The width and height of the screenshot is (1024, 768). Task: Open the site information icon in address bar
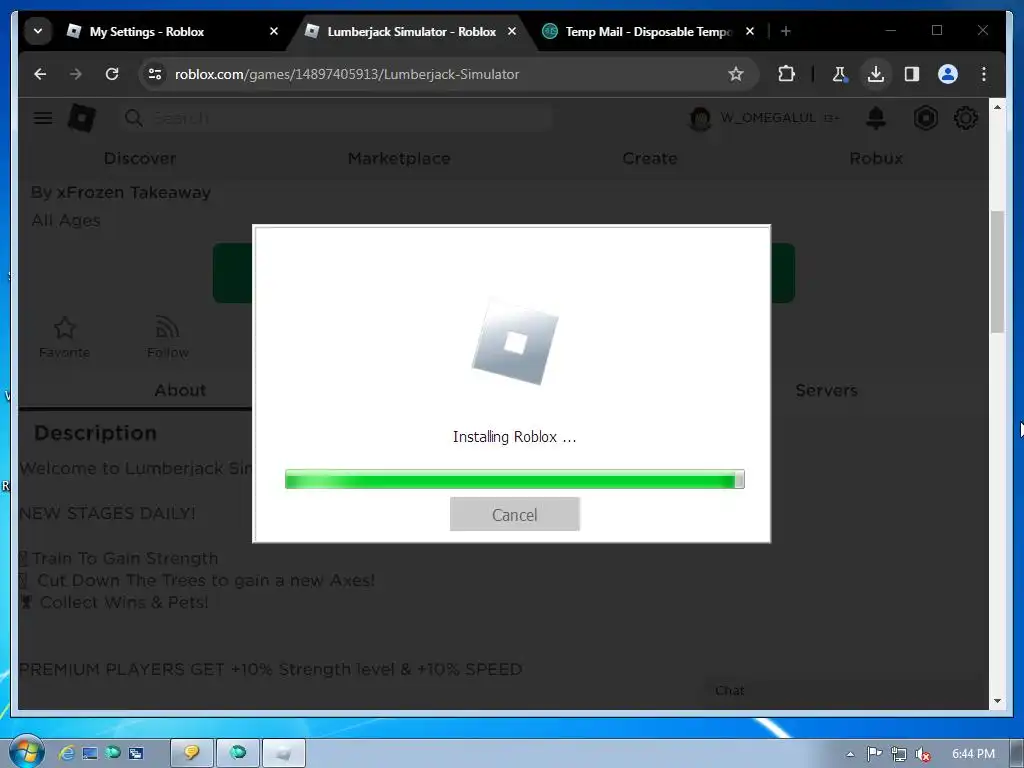pyautogui.click(x=155, y=74)
